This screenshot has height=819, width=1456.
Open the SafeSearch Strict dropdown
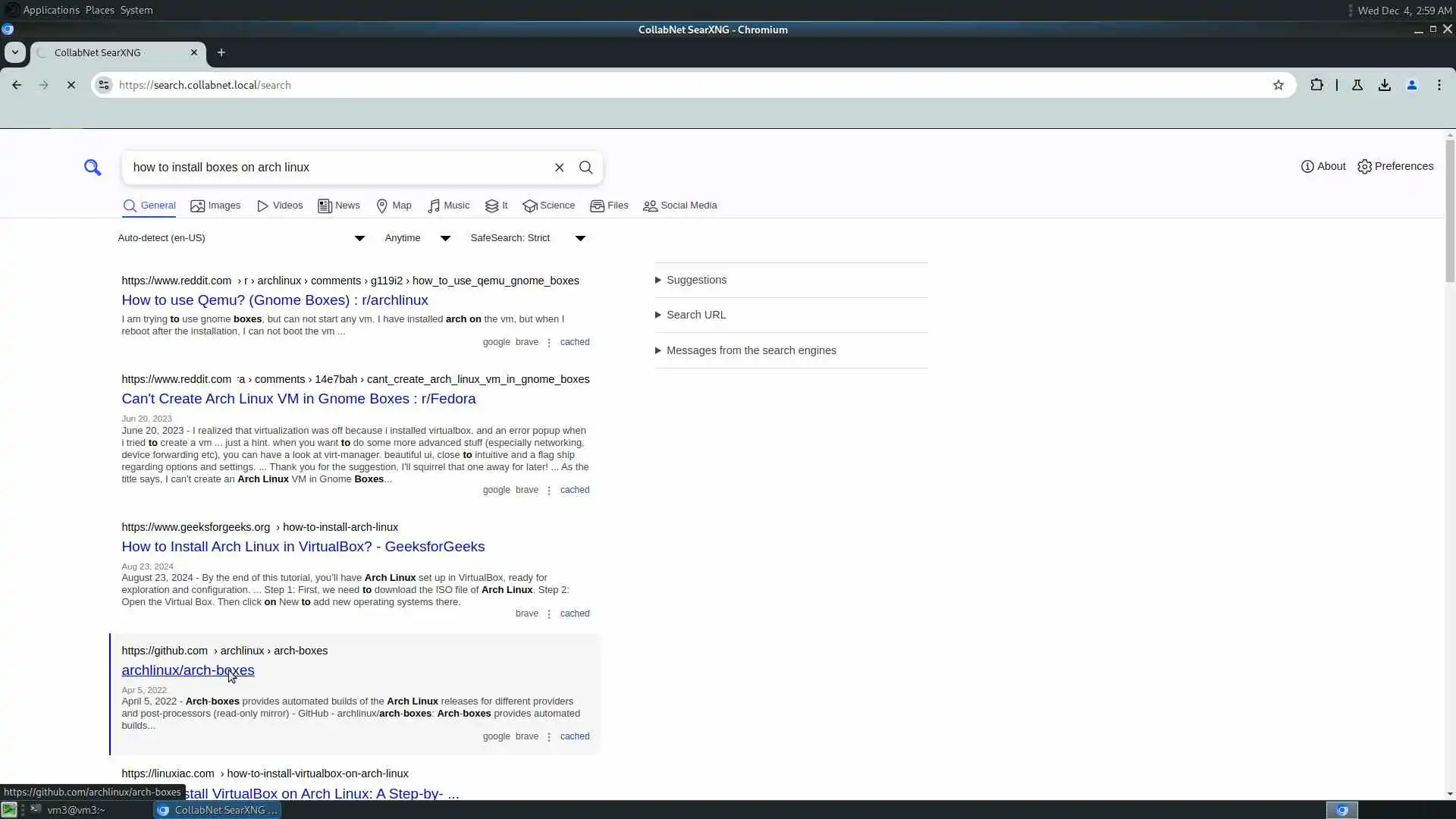point(528,238)
